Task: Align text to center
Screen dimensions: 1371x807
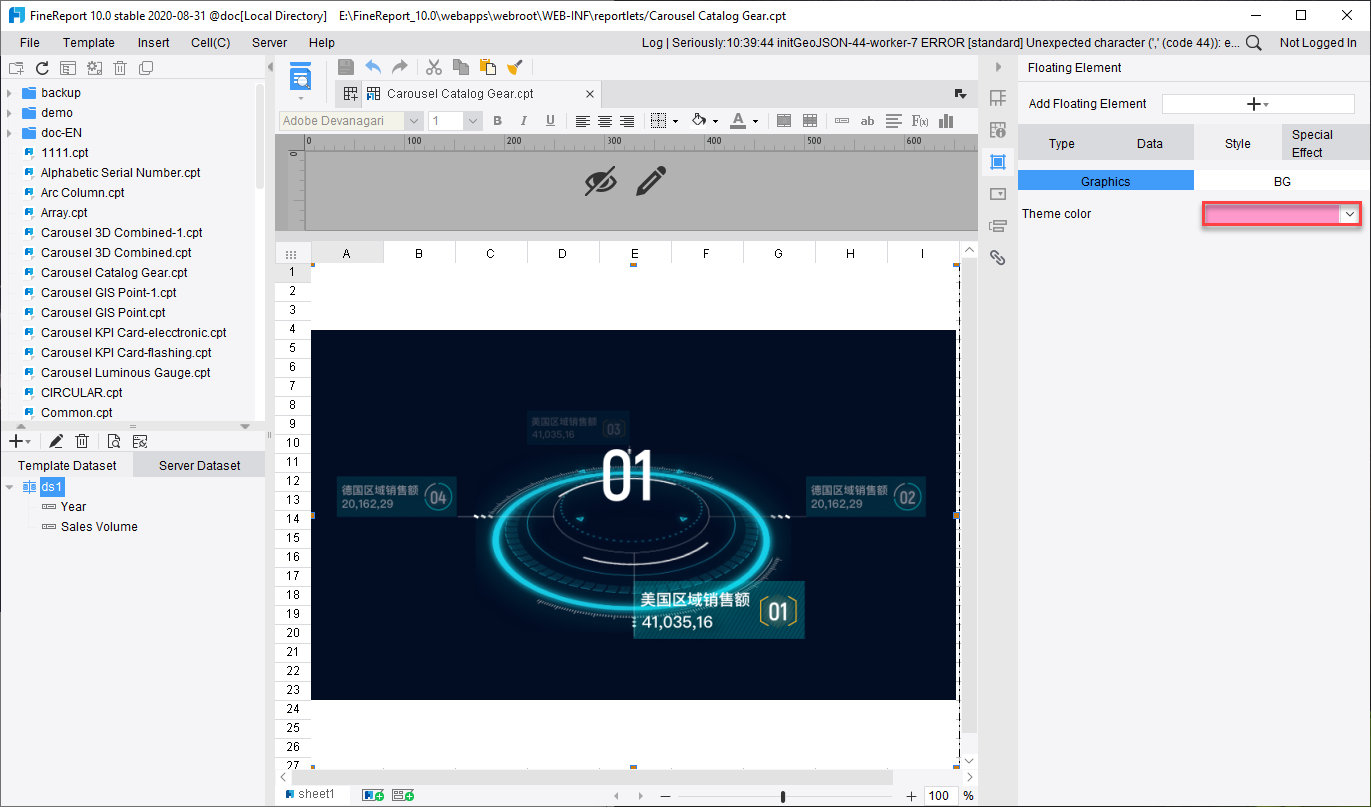Action: tap(605, 121)
